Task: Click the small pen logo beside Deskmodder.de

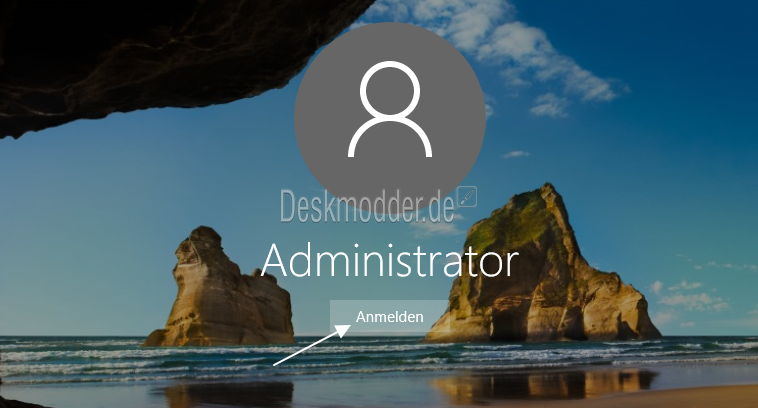Action: point(467,197)
